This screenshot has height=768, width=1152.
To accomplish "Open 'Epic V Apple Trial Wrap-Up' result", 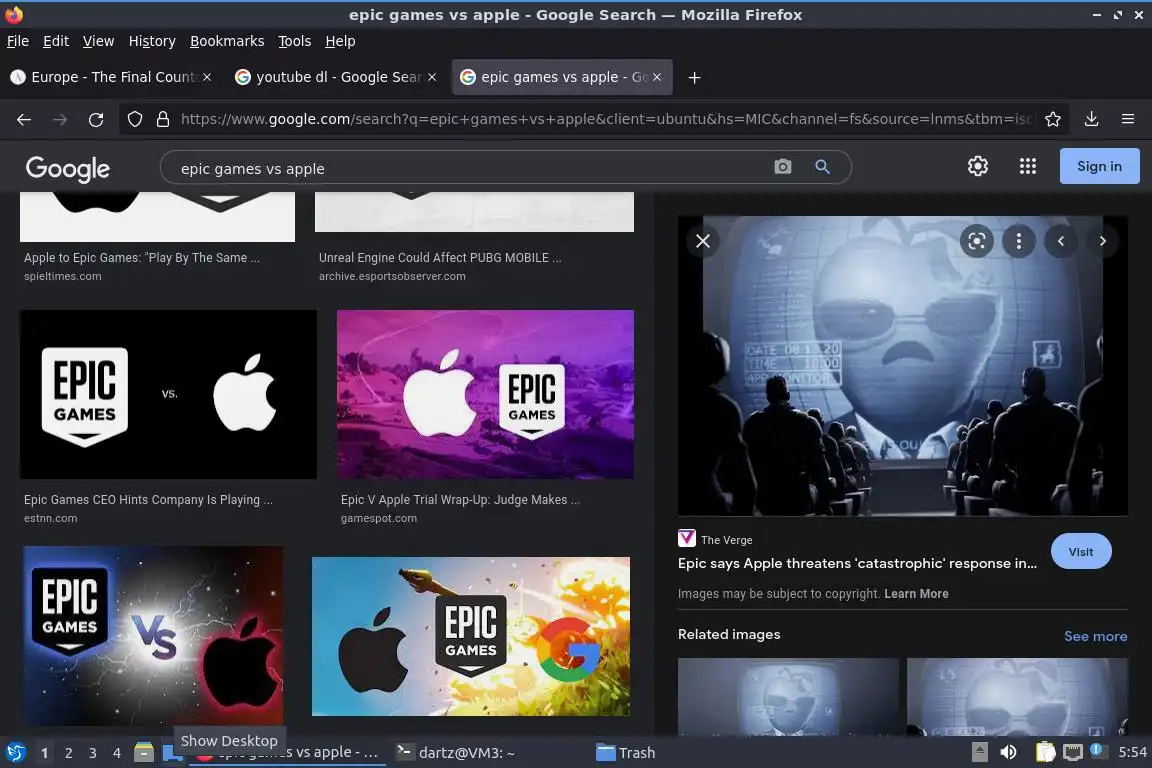I will coord(460,500).
